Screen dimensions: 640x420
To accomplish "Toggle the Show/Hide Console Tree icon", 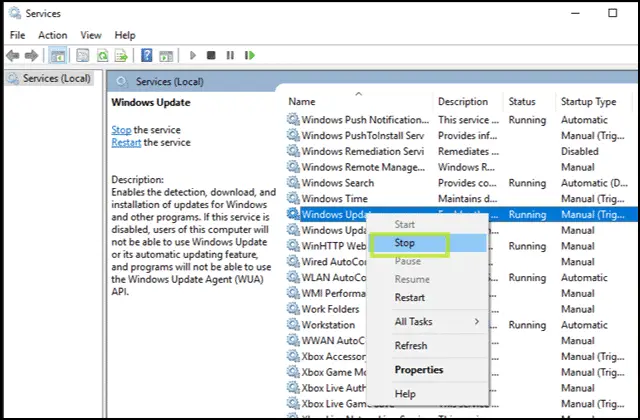I will point(58,55).
